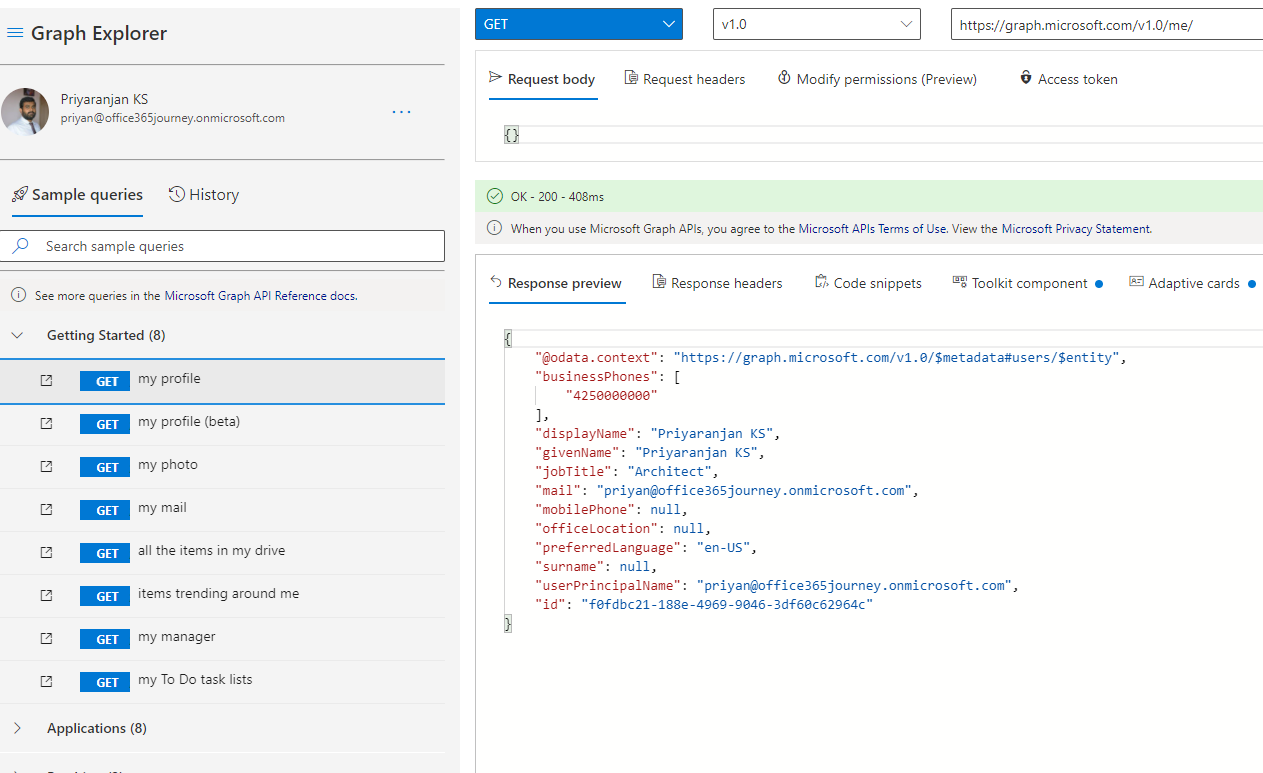Screen dimensions: 1263x773
Task: Switch to the History tab
Action: click(204, 195)
